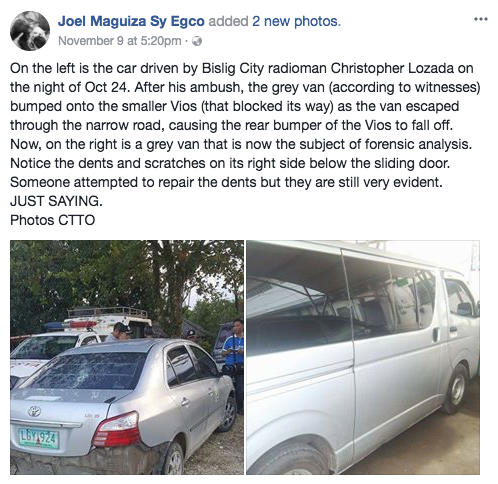Click the bullet hole in rear windshield
This screenshot has width=498, height=484.
81,380
